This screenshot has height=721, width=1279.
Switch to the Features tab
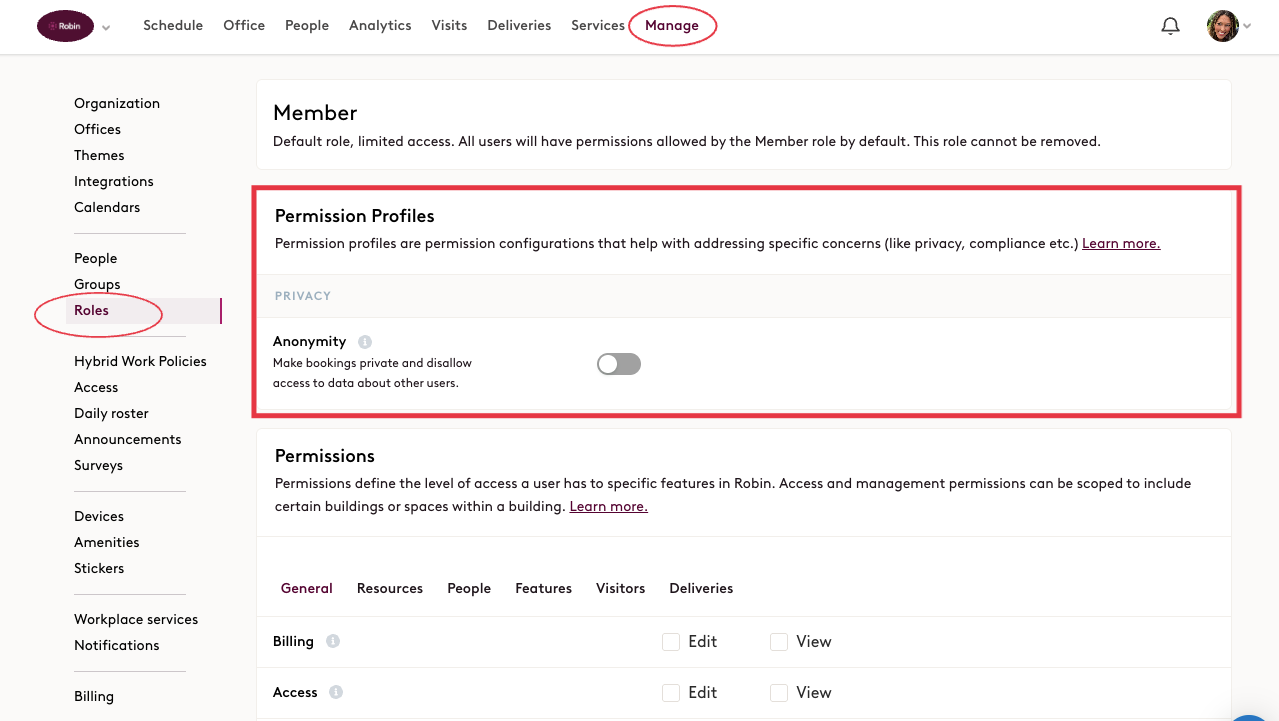click(x=544, y=588)
